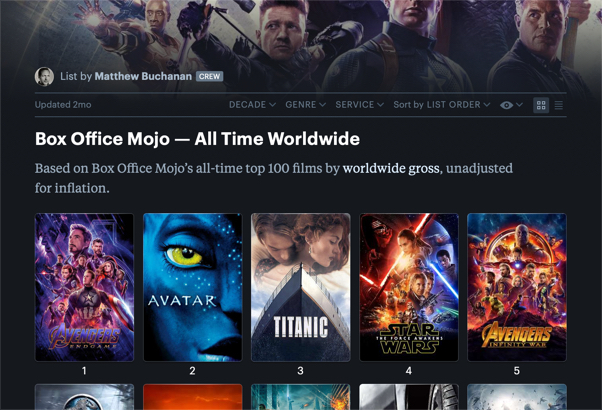Switch to list view icon

coord(559,105)
